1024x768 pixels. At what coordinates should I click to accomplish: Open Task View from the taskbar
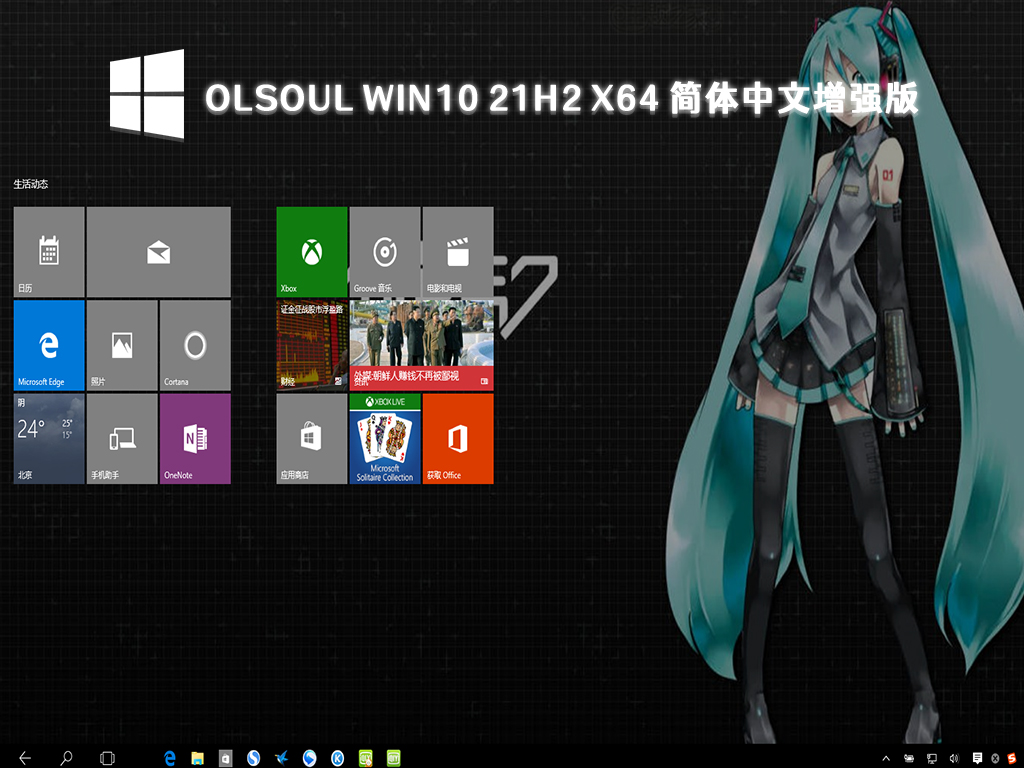108,758
